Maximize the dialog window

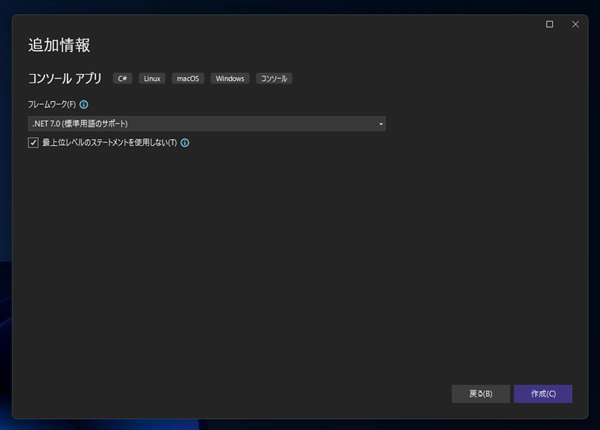(x=549, y=24)
